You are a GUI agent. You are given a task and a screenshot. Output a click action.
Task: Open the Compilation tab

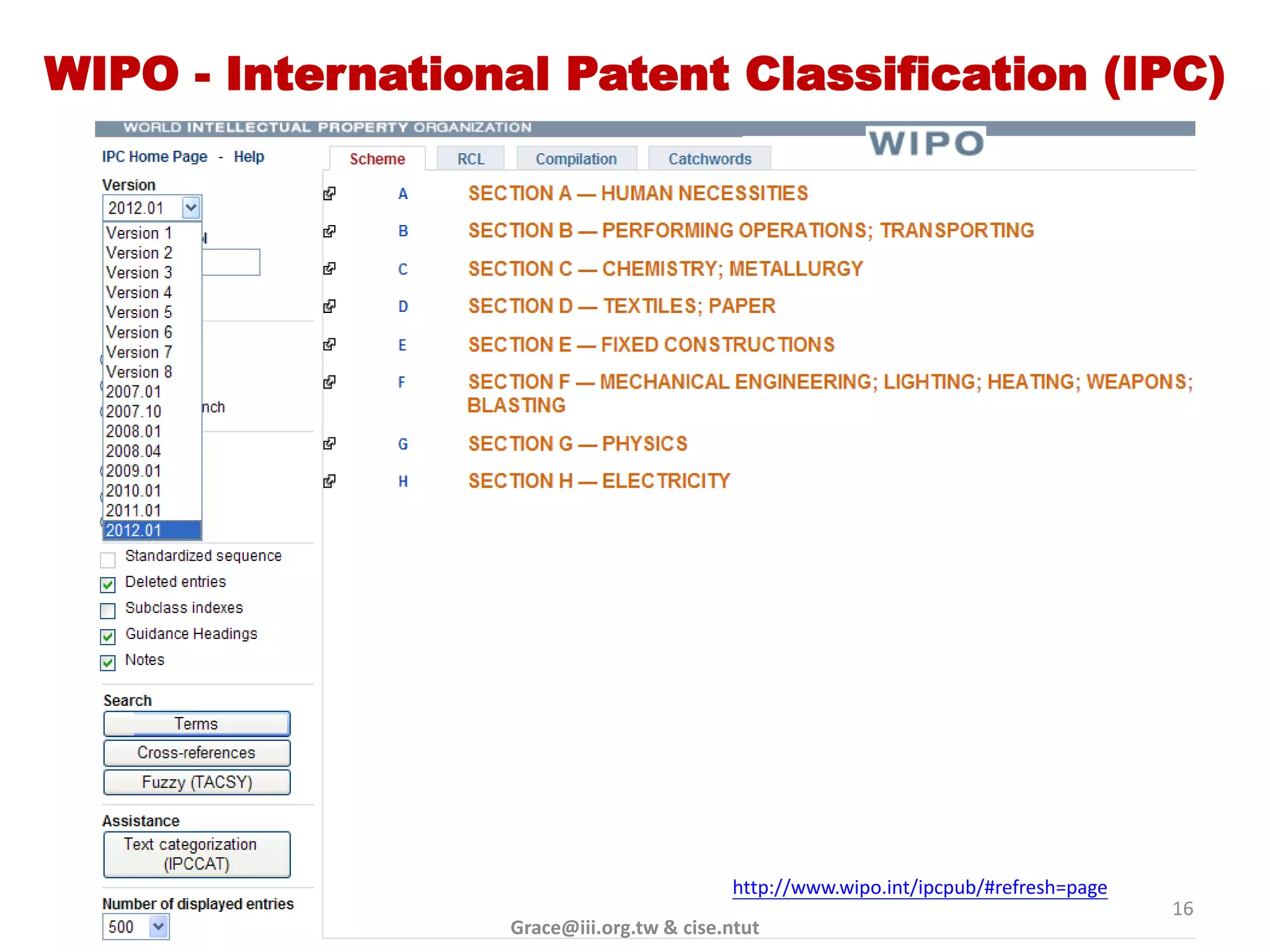(x=576, y=159)
